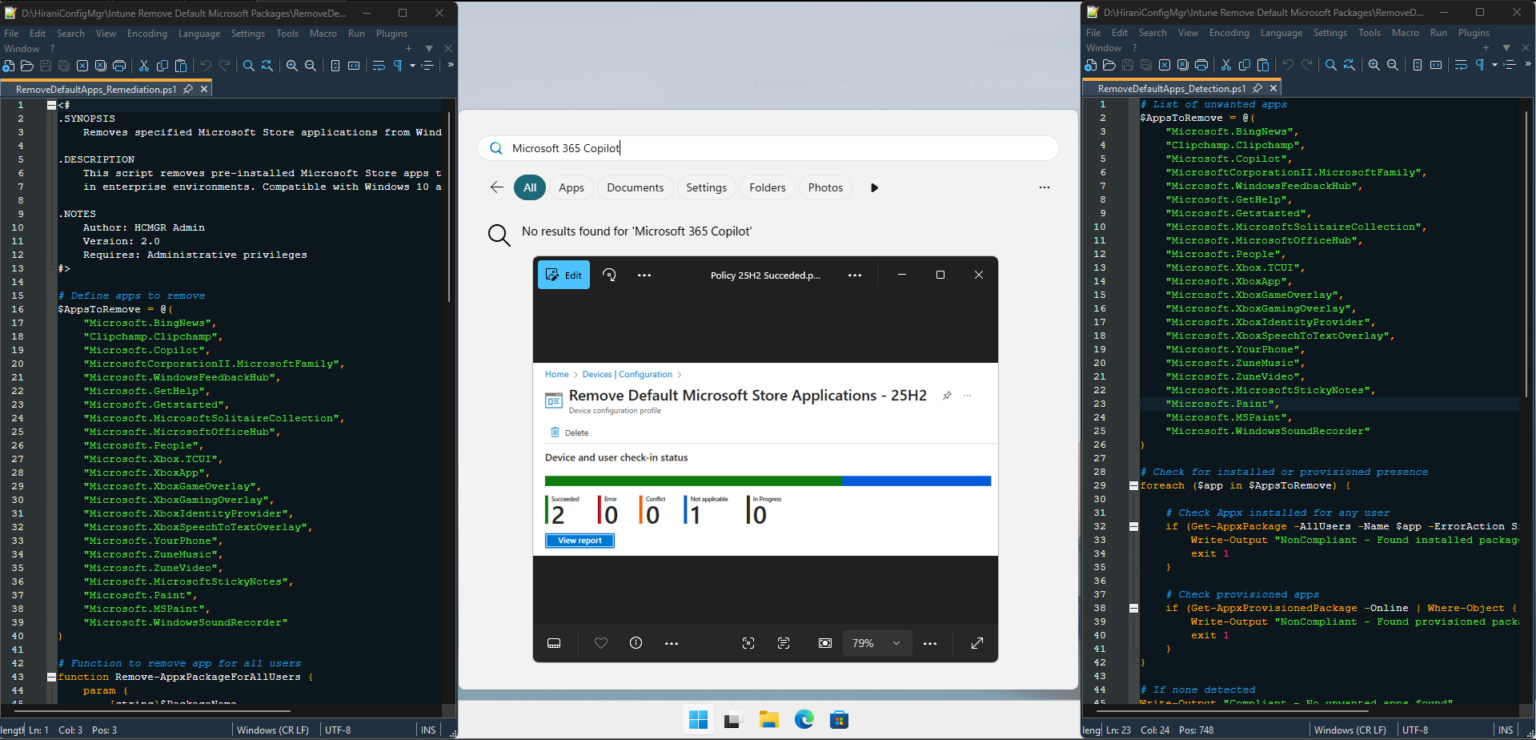Click the Paste icon in Remediation window toolbar
Viewport: 1536px width, 740px height.
click(x=181, y=65)
